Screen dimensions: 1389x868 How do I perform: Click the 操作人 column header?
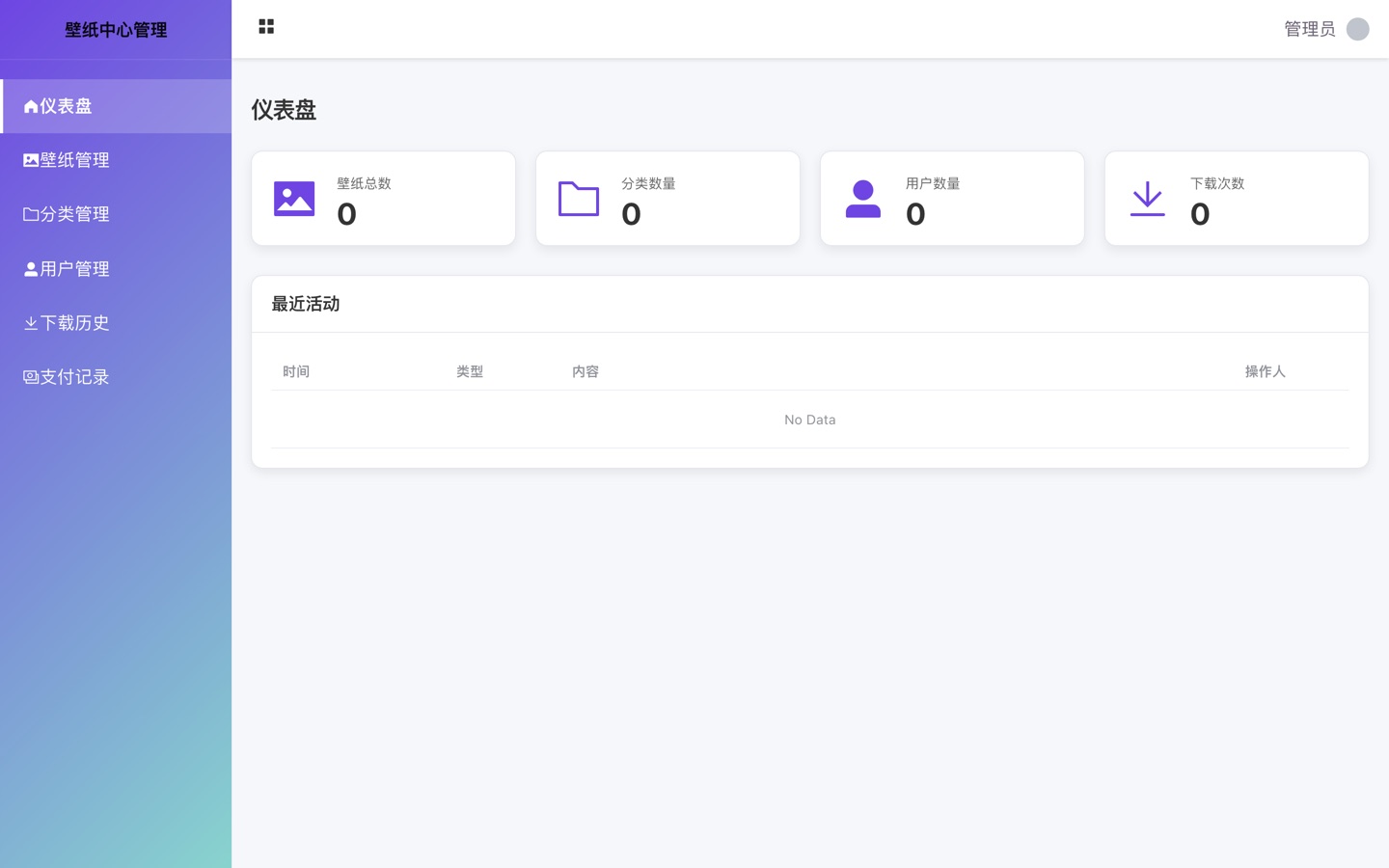pyautogui.click(x=1266, y=371)
